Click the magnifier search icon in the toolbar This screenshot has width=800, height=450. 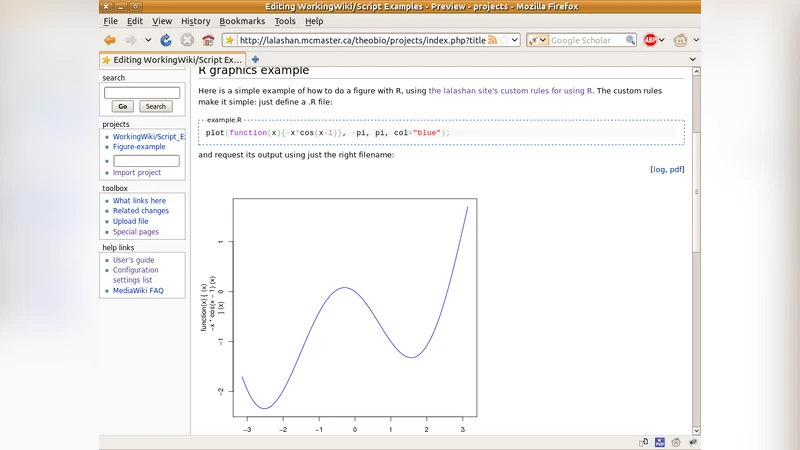(x=631, y=40)
